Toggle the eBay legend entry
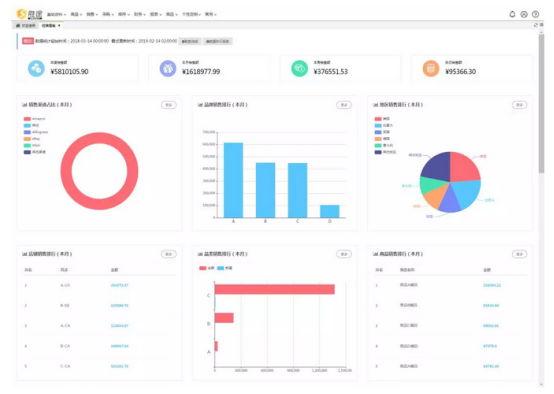This screenshot has height=394, width=554. (32, 139)
